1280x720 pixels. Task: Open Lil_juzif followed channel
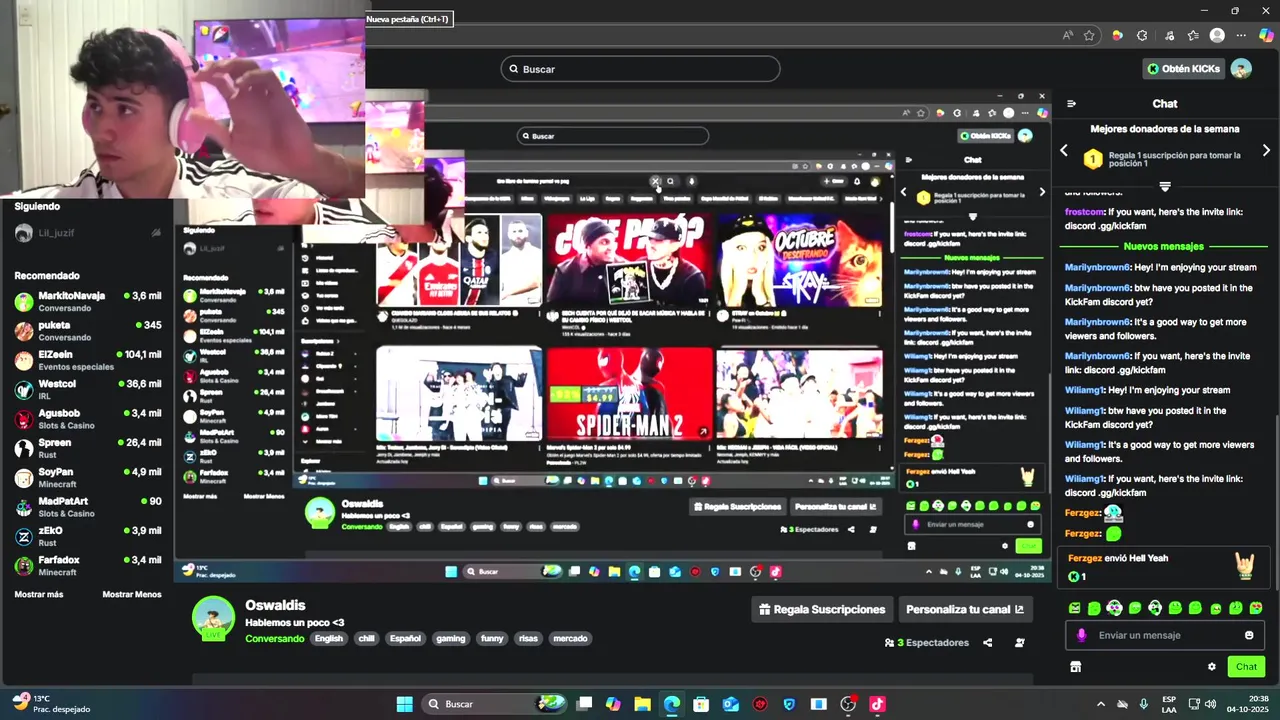[x=88, y=233]
